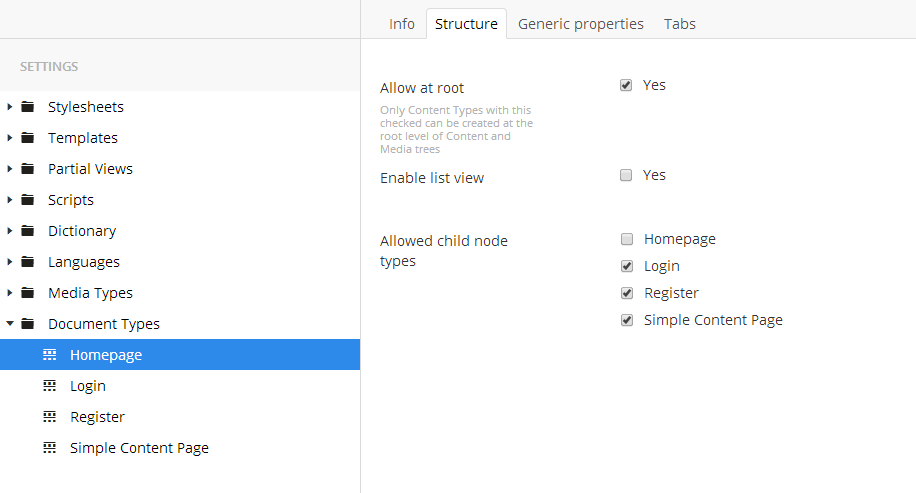Select the Homepage document type item

click(x=180, y=355)
